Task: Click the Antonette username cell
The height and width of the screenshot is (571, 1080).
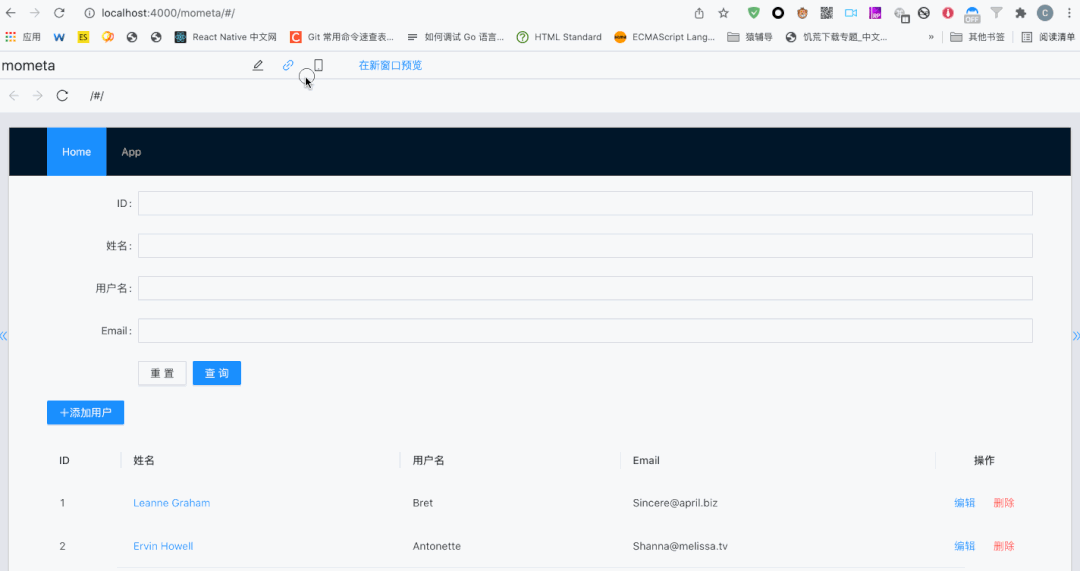Action: pyautogui.click(x=437, y=546)
